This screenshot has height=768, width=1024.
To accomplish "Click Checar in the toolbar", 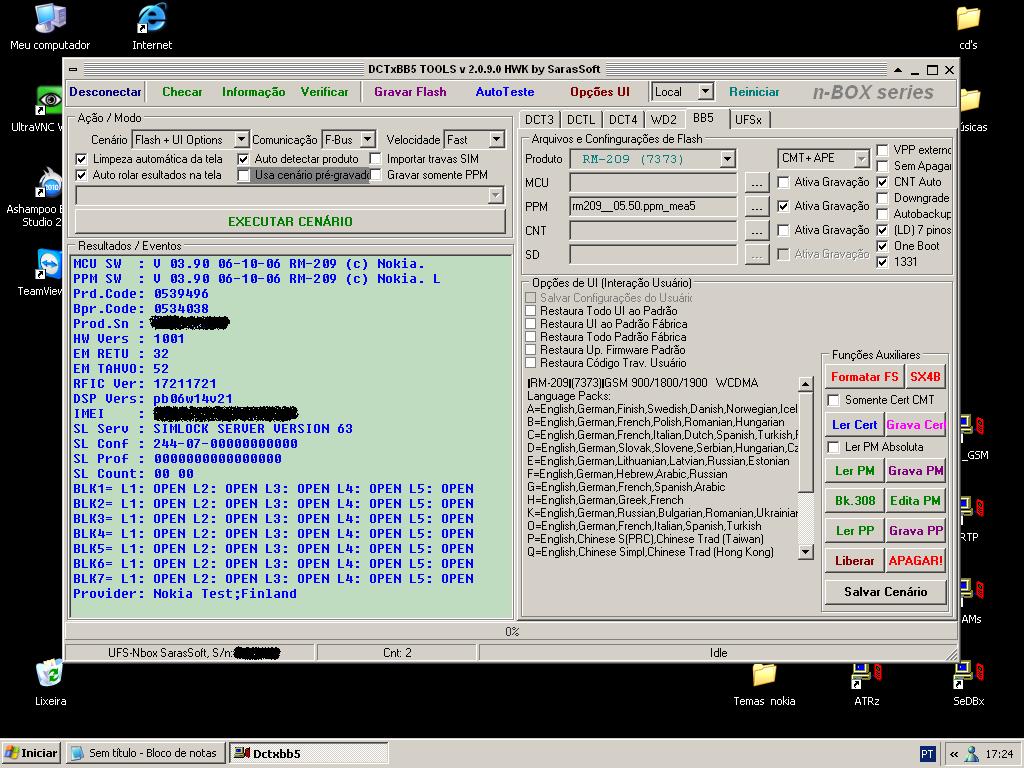I will (x=182, y=92).
